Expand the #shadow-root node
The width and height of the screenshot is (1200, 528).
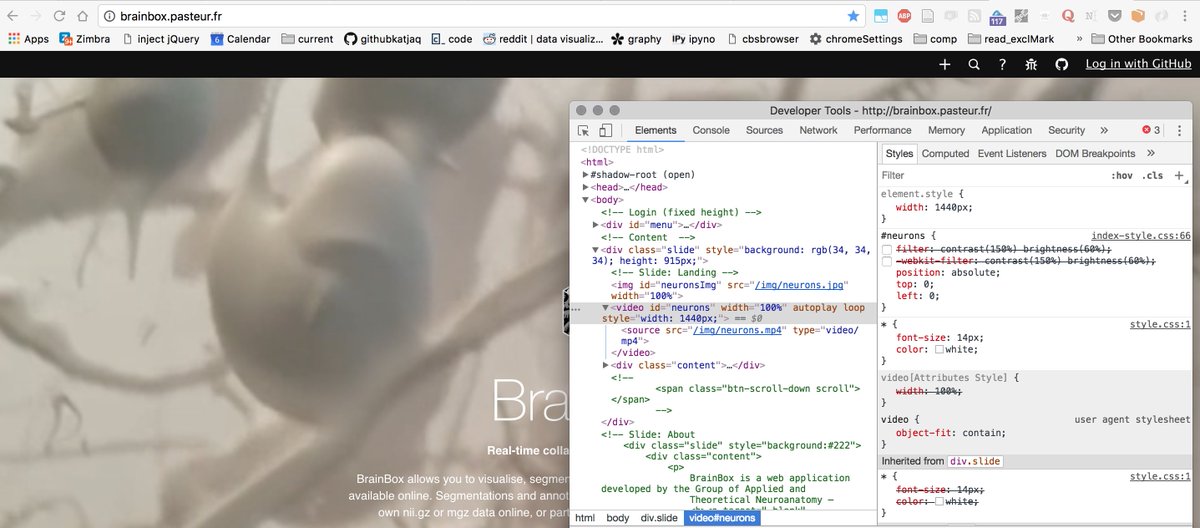point(586,174)
